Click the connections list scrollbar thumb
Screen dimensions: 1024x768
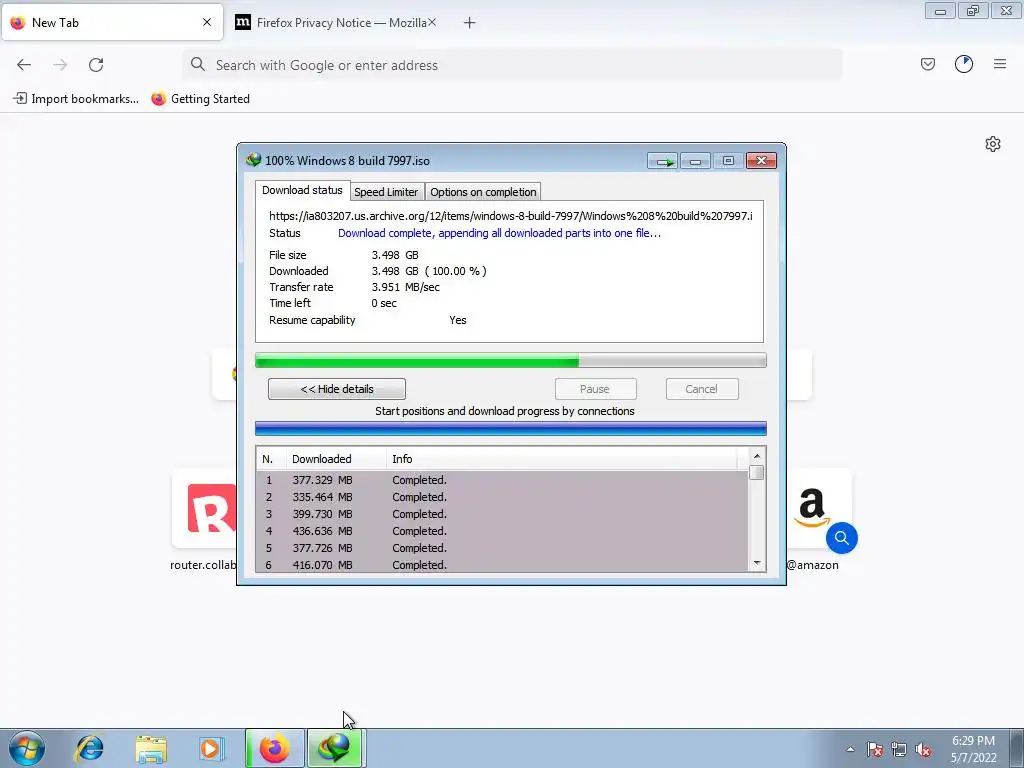757,472
